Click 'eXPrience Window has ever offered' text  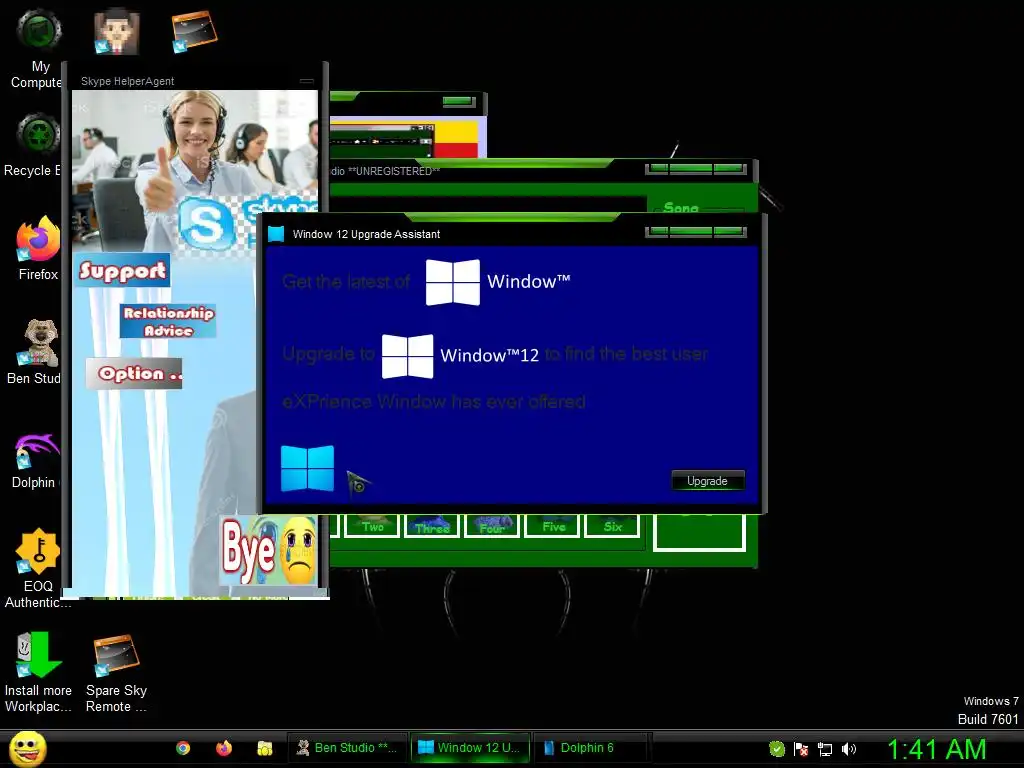(434, 402)
